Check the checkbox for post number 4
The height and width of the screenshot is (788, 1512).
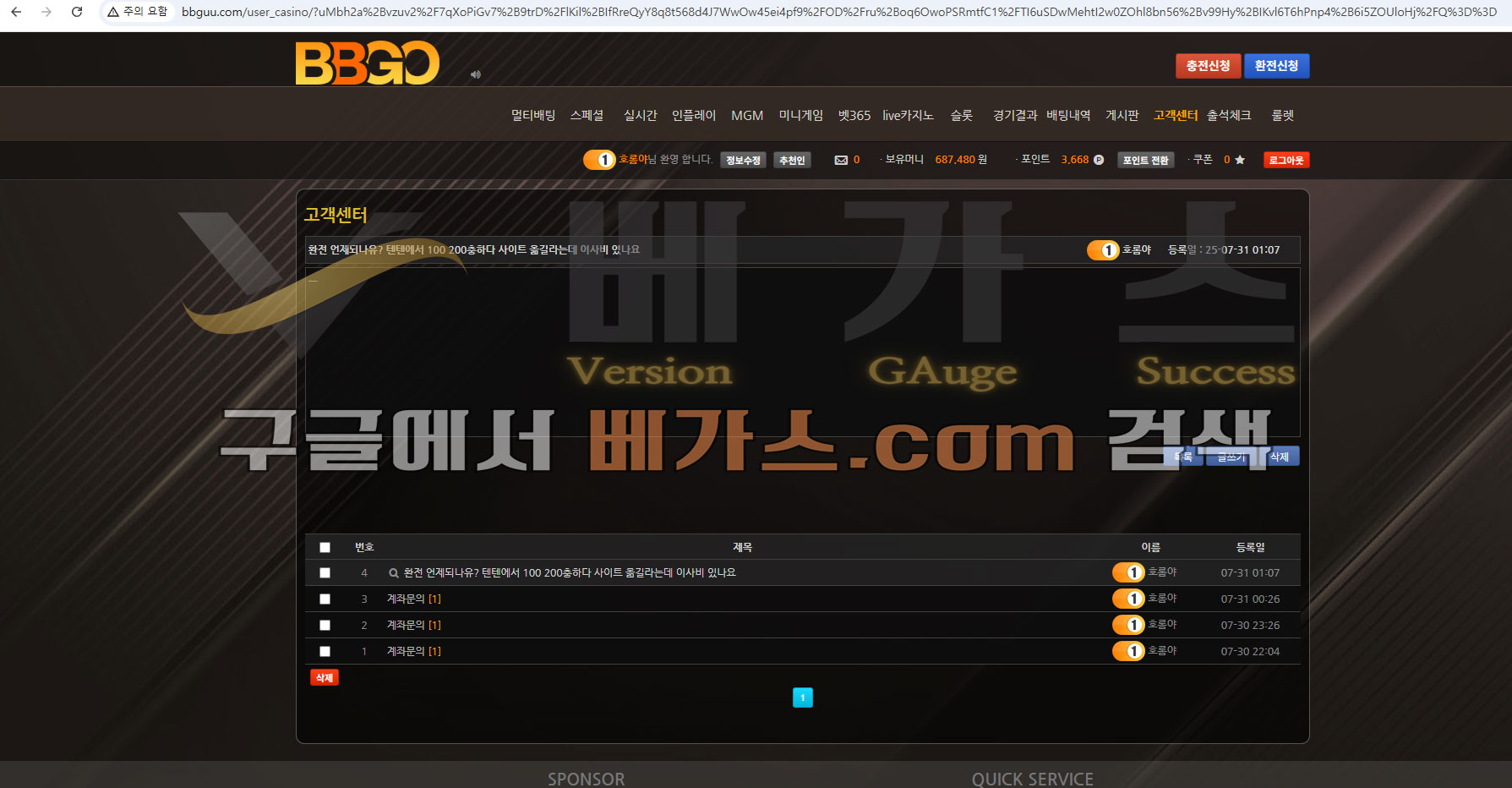[x=325, y=572]
